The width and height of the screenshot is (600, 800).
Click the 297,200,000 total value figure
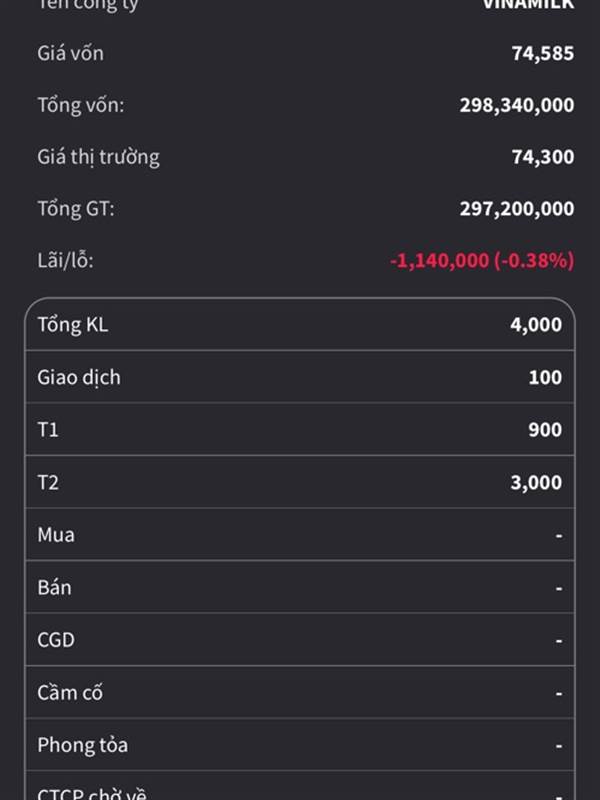517,209
